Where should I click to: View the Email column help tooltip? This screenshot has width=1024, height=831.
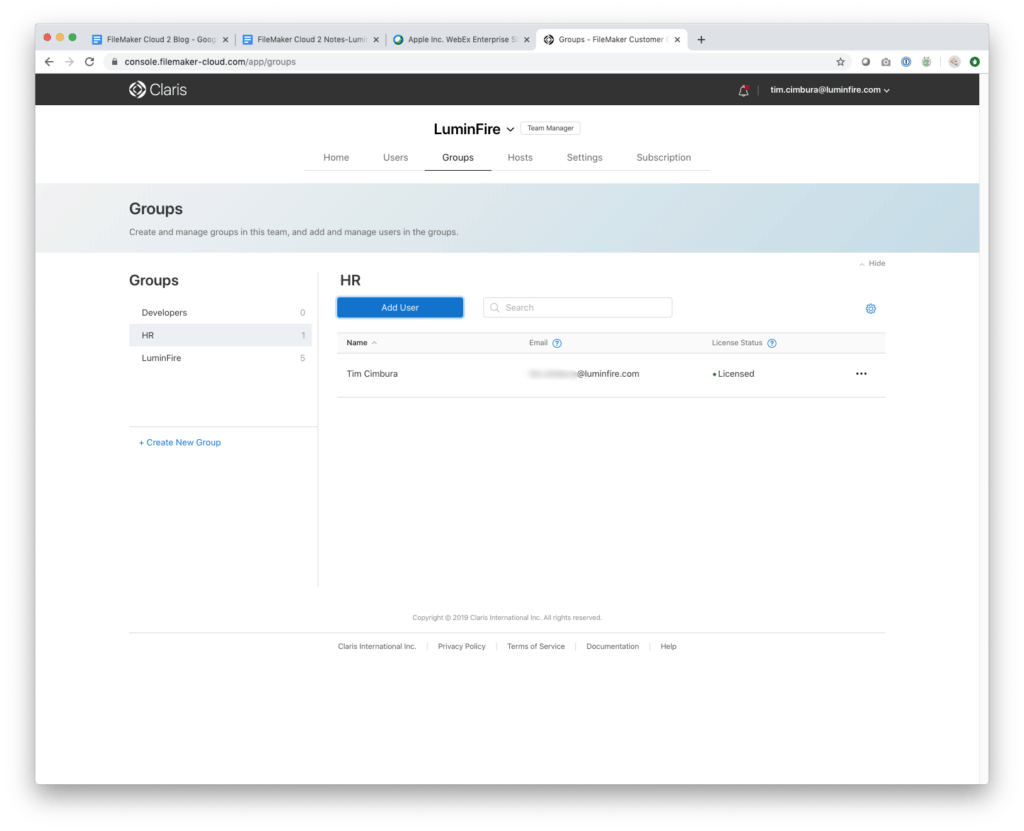[x=558, y=343]
